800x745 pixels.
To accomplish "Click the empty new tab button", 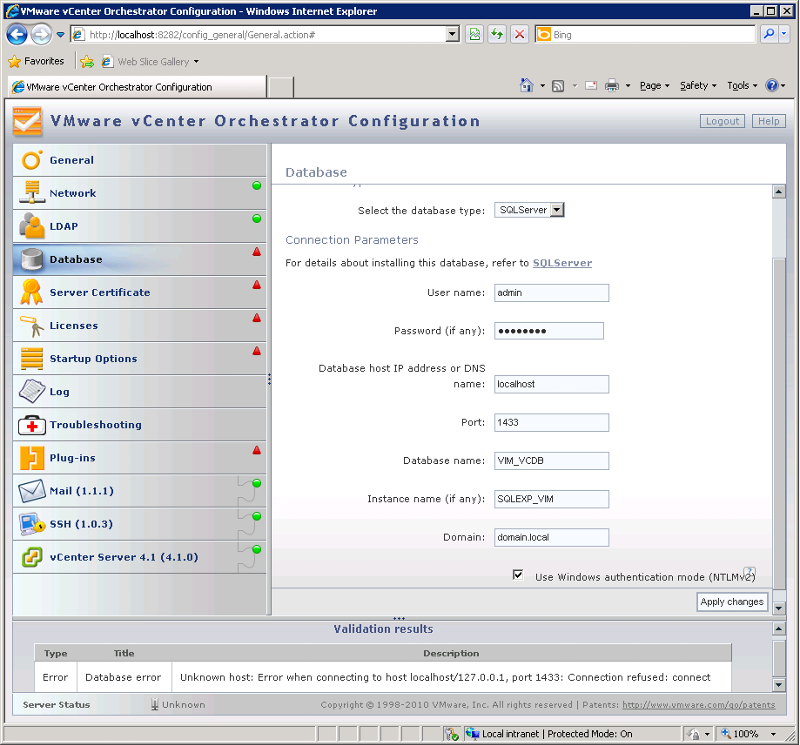I will coord(281,87).
